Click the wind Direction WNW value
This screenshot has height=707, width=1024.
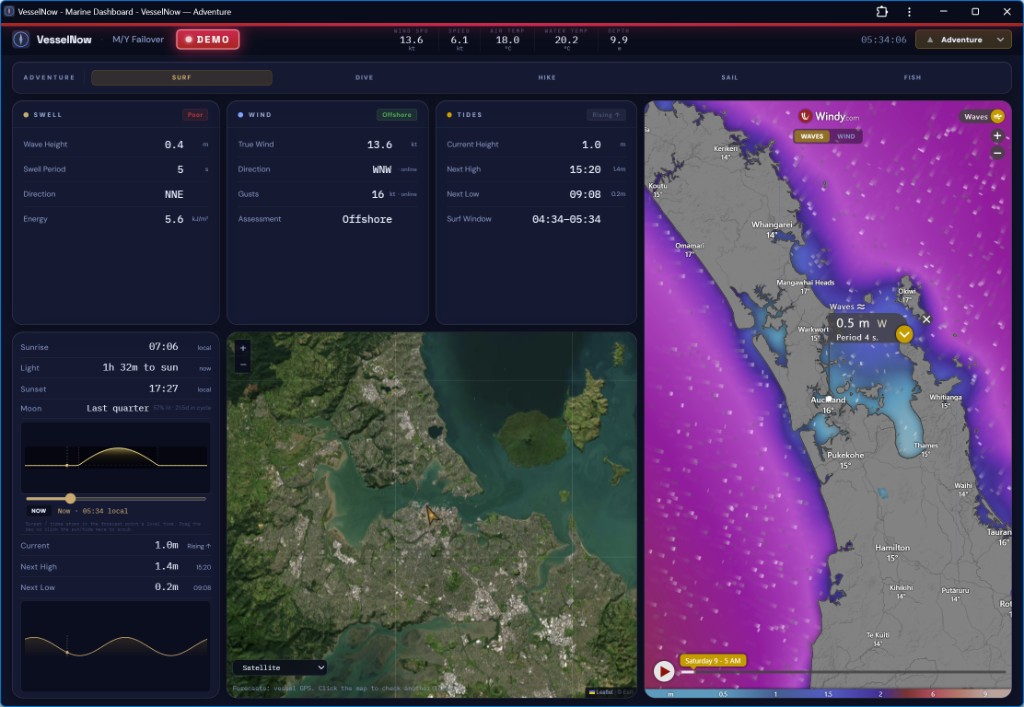382,170
